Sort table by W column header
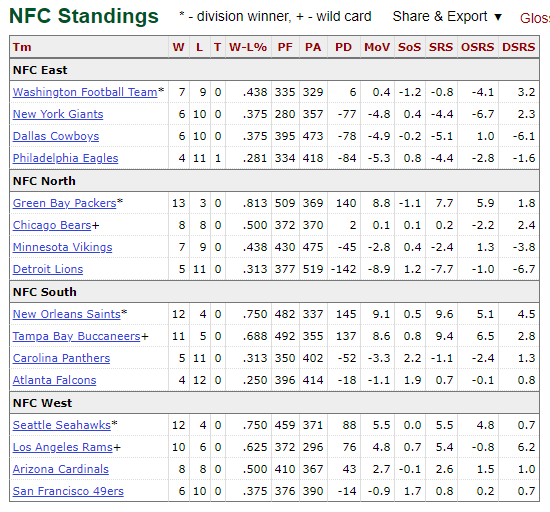This screenshot has height=512, width=550. click(179, 47)
